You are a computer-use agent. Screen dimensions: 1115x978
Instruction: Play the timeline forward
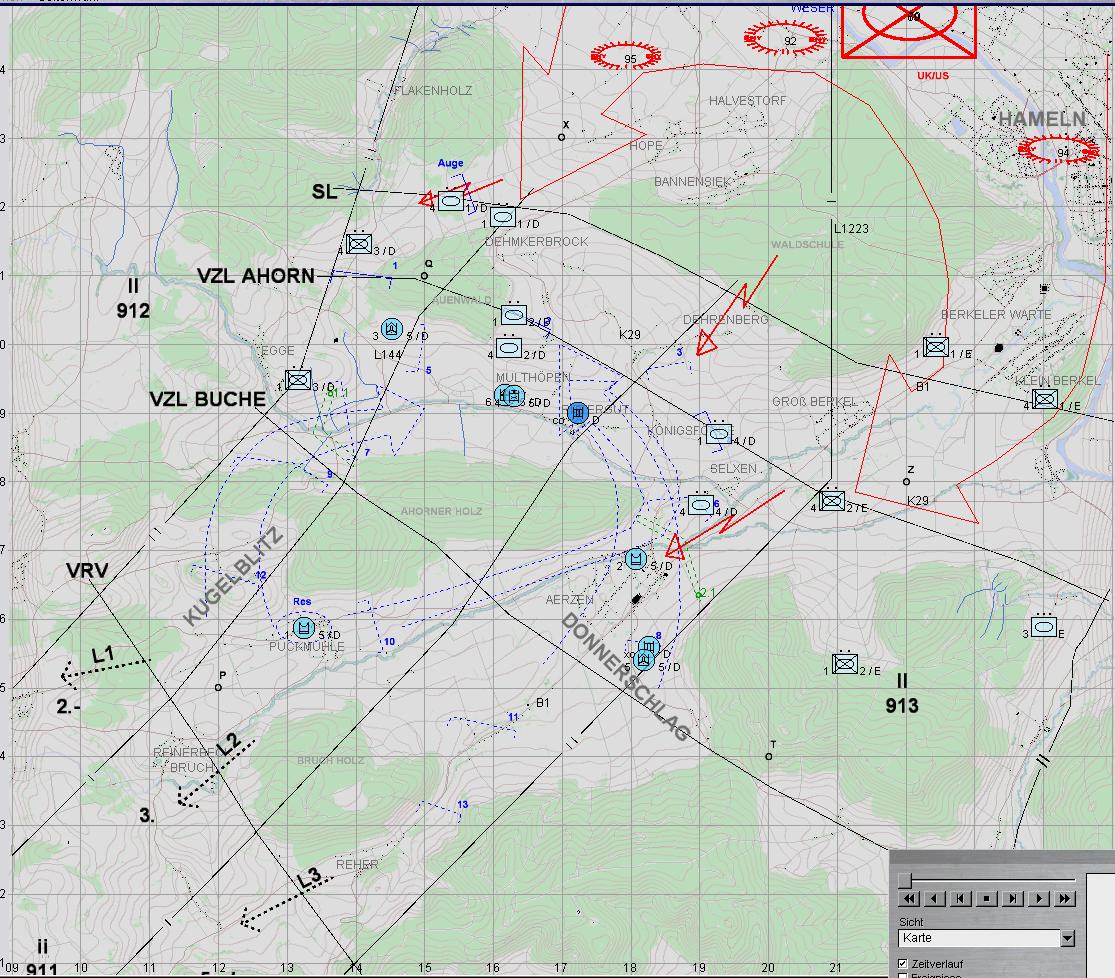[1039, 899]
